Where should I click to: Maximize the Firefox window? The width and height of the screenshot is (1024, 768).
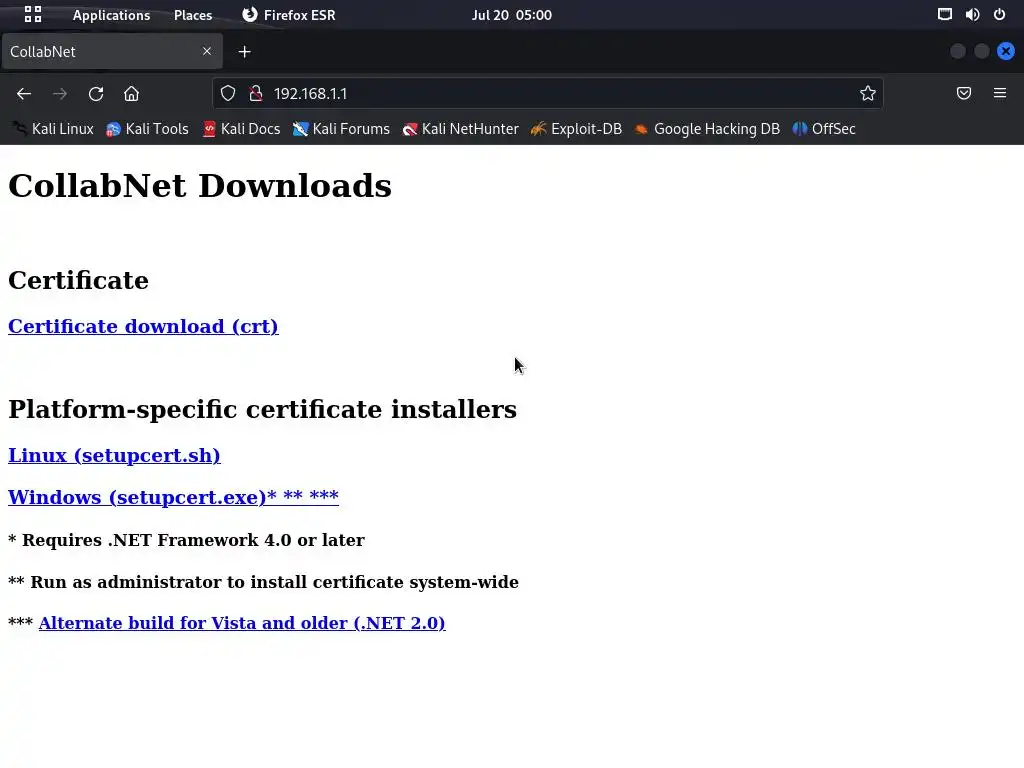point(982,52)
